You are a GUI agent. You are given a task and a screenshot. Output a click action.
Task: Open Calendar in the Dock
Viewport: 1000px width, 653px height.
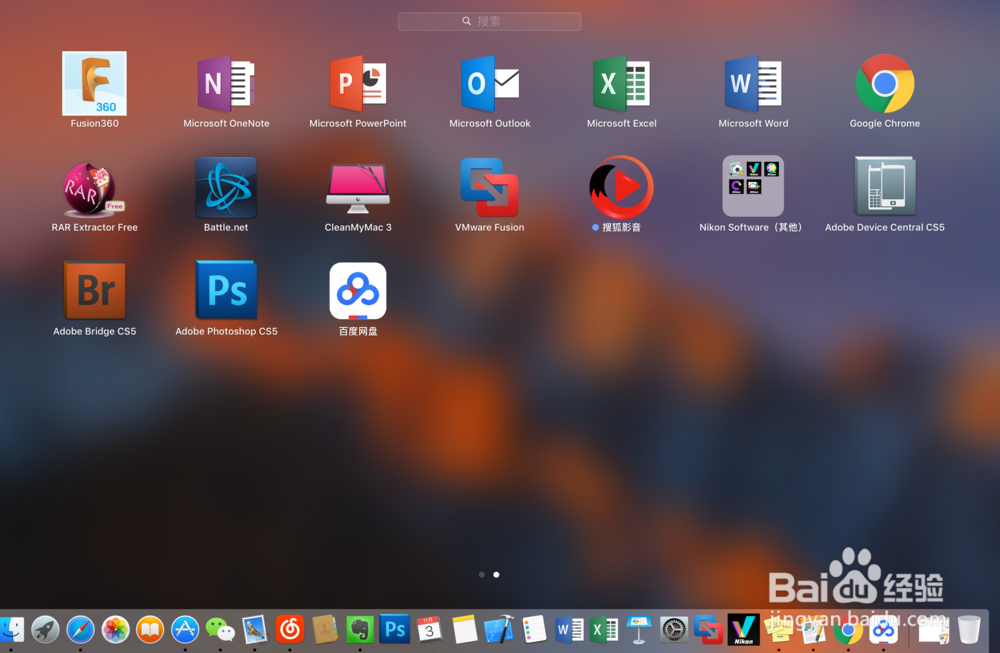(429, 629)
